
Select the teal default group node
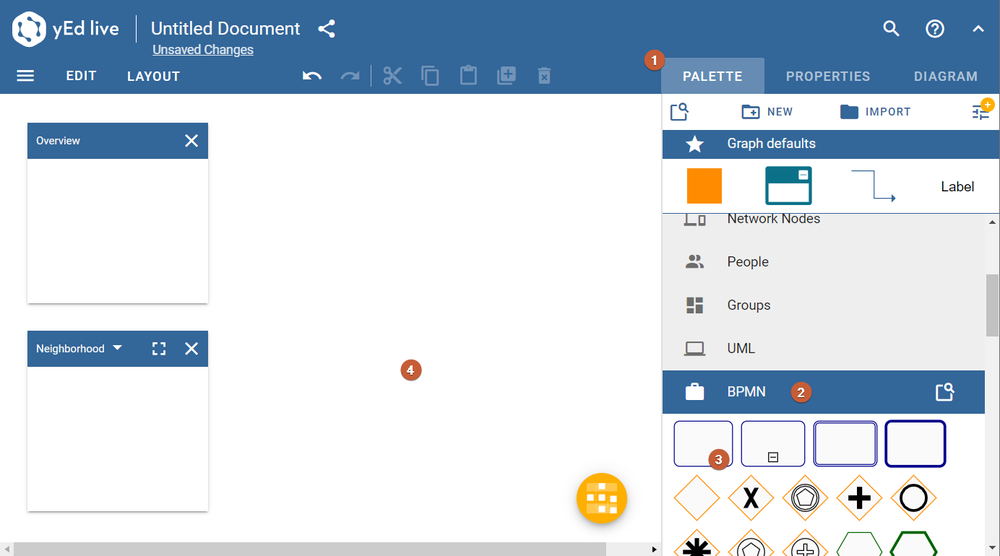[788, 186]
